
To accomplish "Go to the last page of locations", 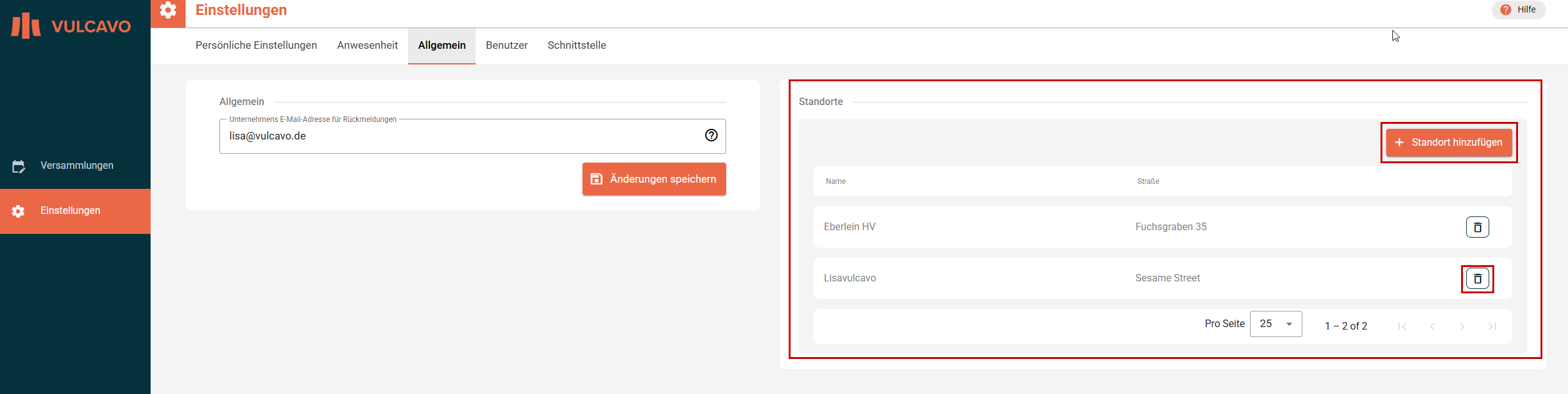I will 1492,326.
